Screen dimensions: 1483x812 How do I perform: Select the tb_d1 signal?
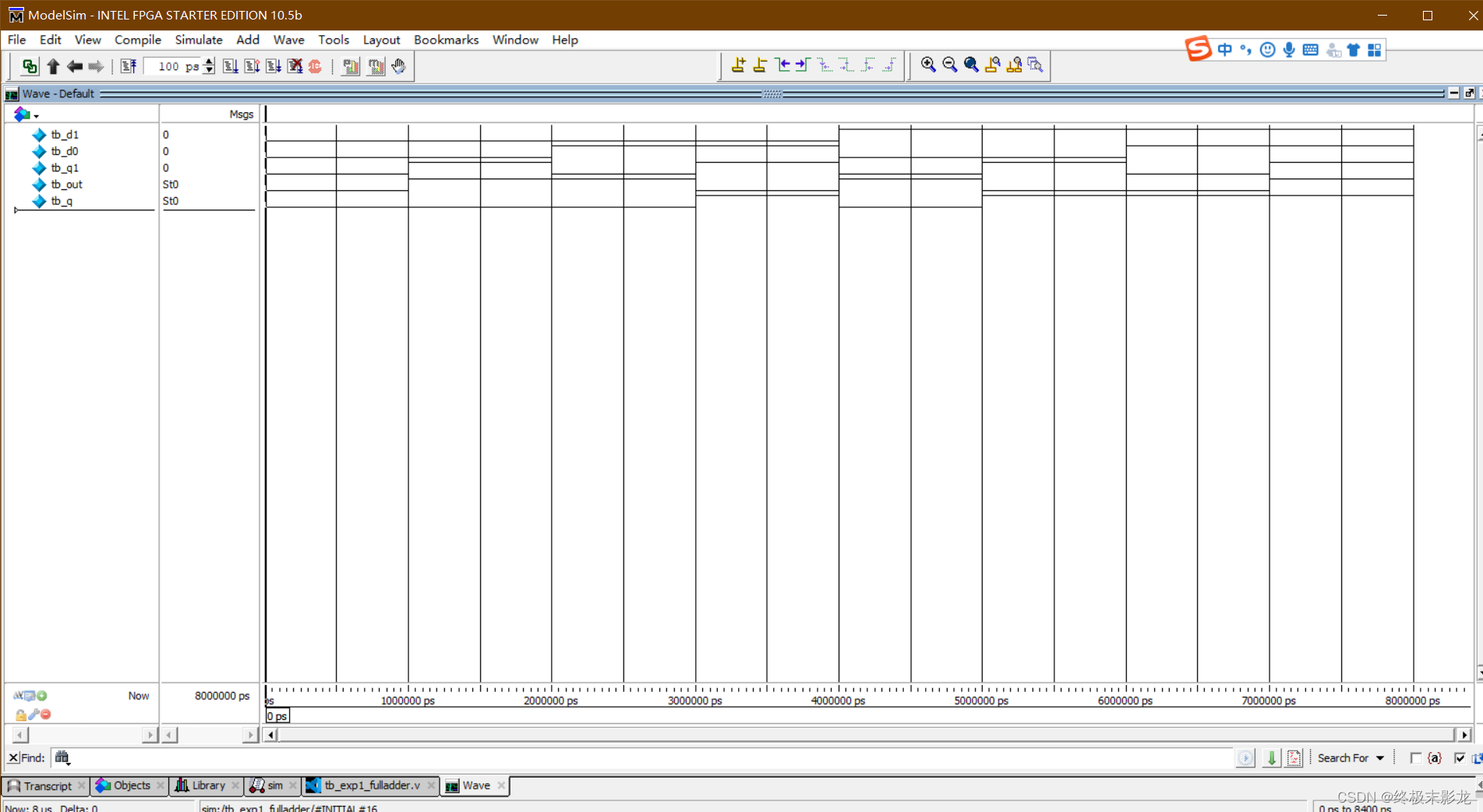(65, 135)
